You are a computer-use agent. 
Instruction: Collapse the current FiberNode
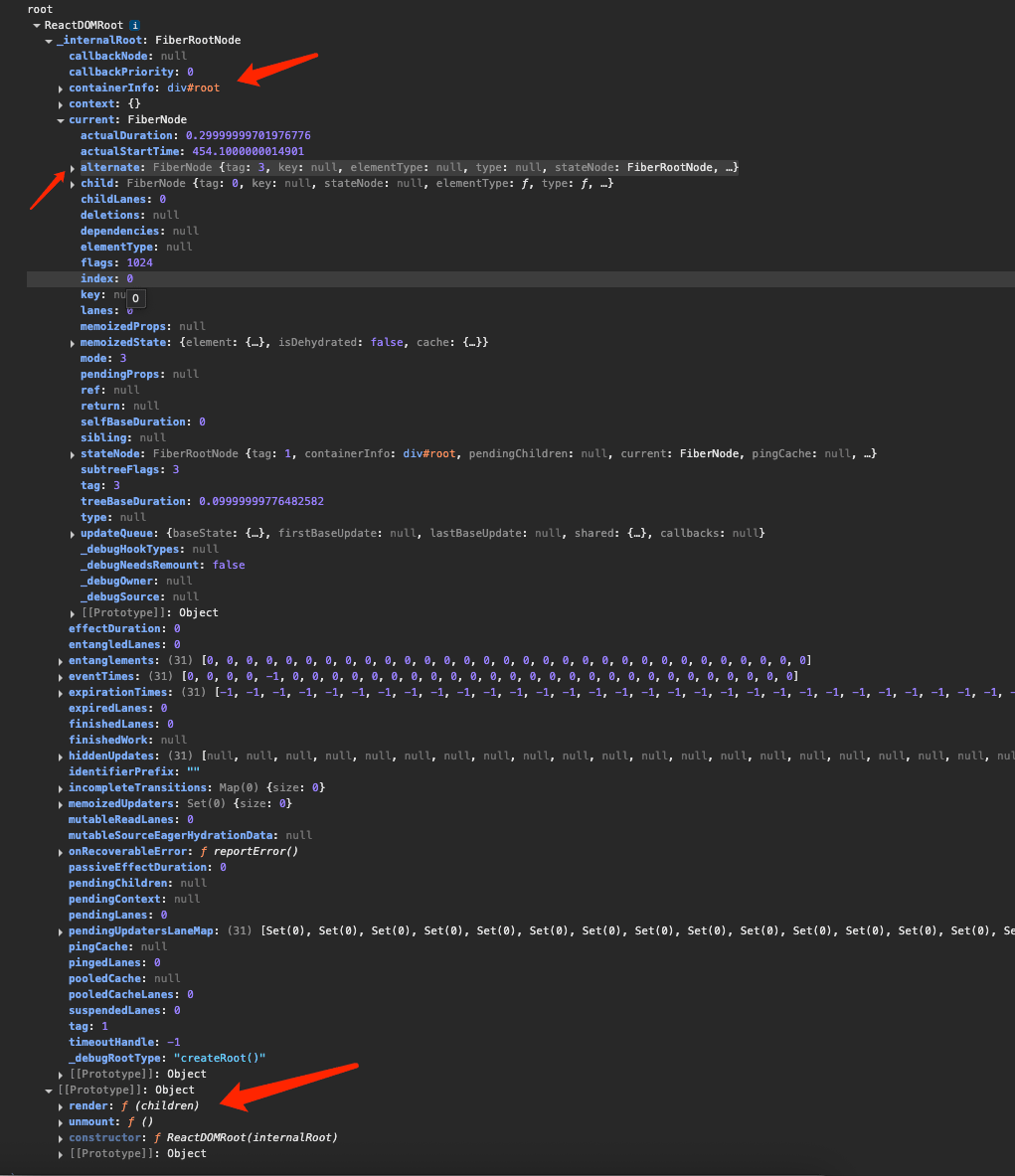coord(61,120)
